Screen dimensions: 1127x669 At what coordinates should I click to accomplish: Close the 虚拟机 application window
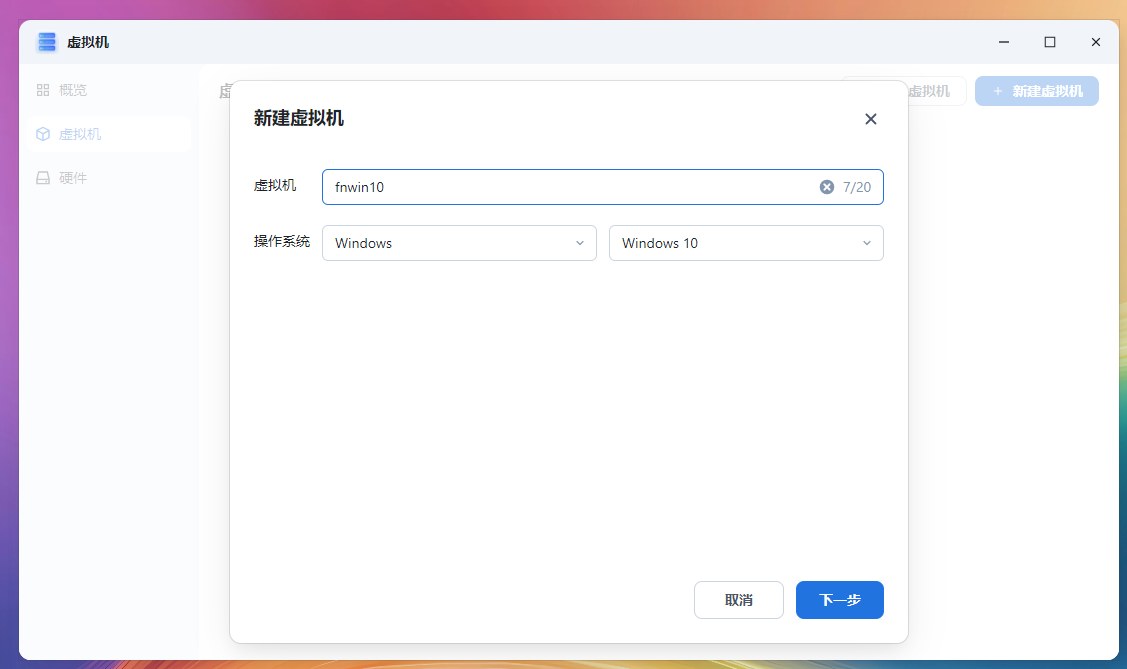(x=1095, y=42)
